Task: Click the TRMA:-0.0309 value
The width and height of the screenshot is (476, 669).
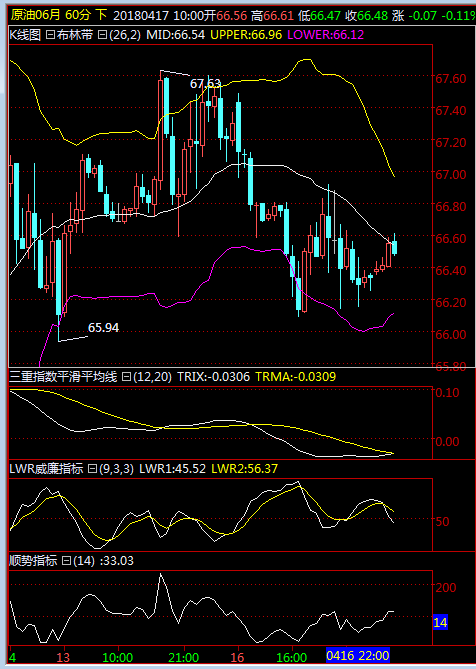Action: click(x=296, y=377)
